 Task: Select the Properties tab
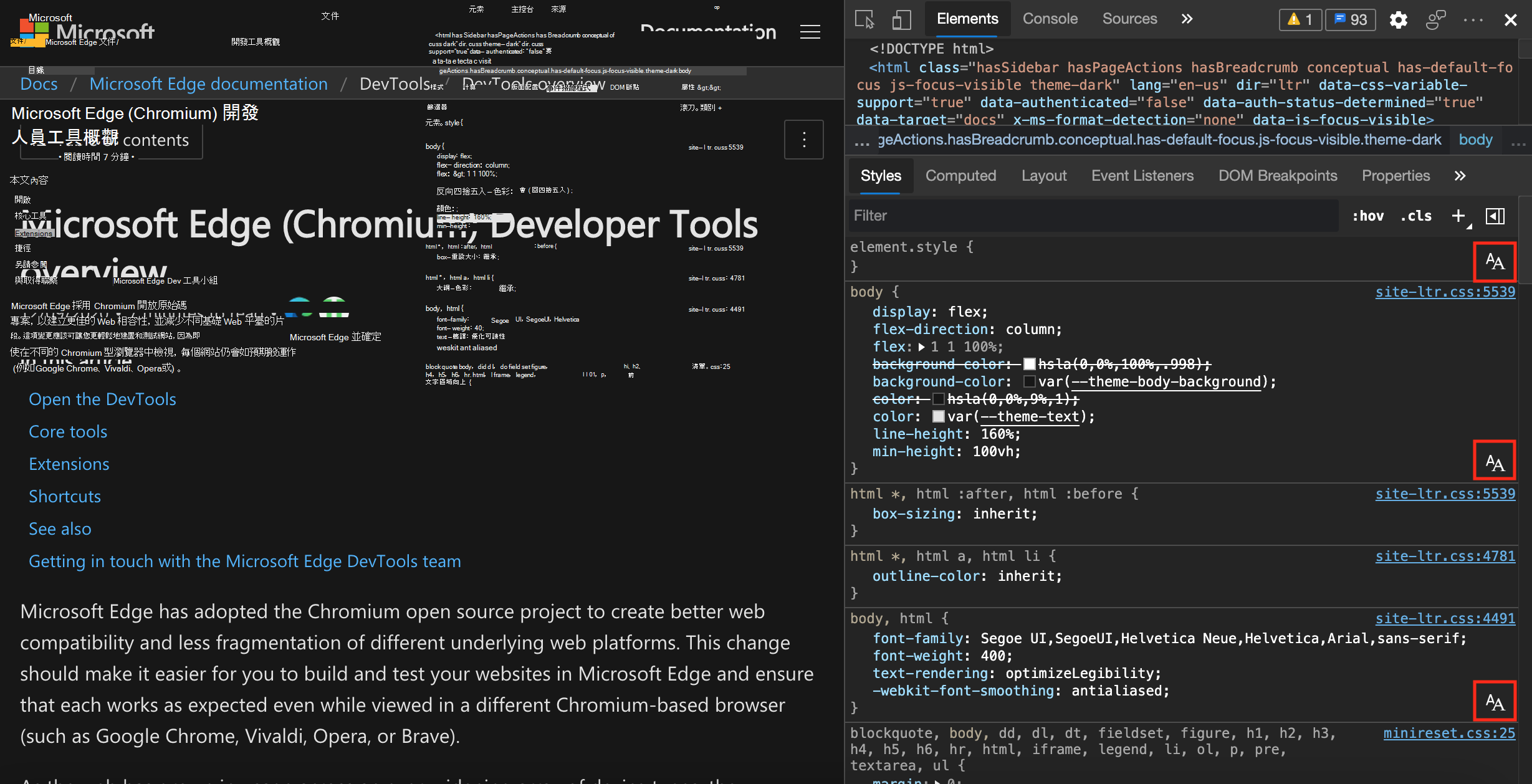point(1396,176)
